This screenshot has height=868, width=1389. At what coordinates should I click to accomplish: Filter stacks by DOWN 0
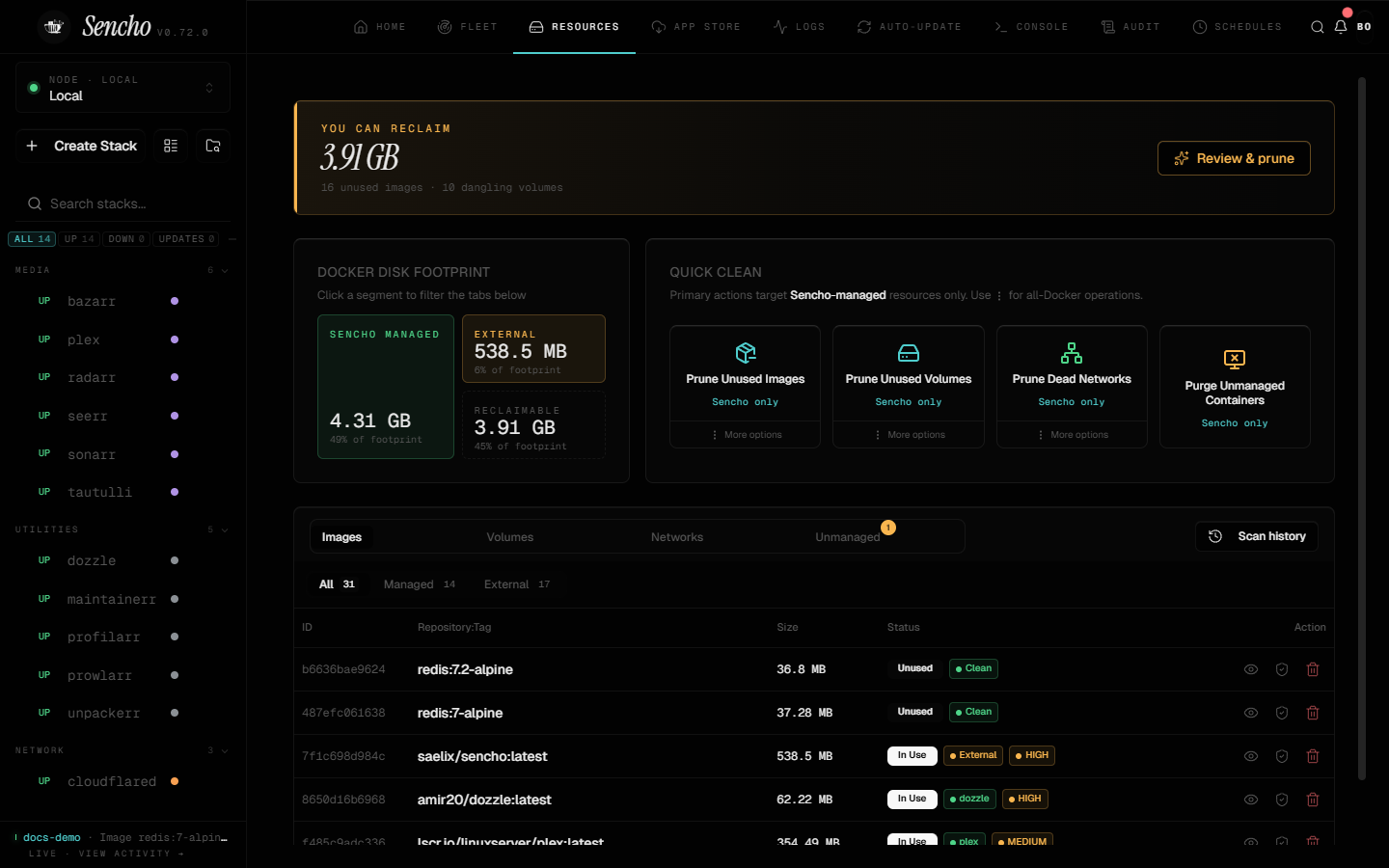coord(126,239)
